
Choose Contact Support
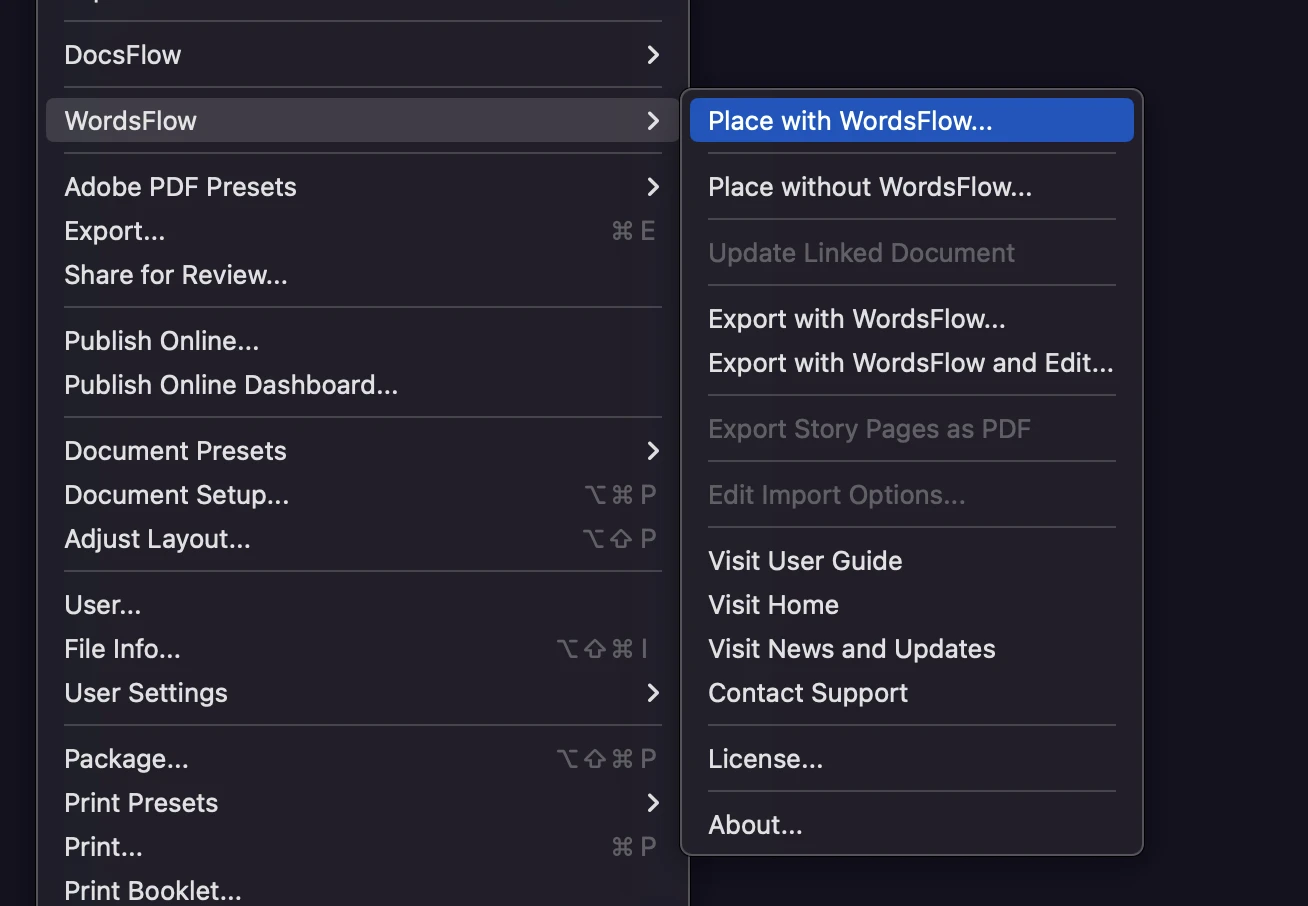pos(912,693)
